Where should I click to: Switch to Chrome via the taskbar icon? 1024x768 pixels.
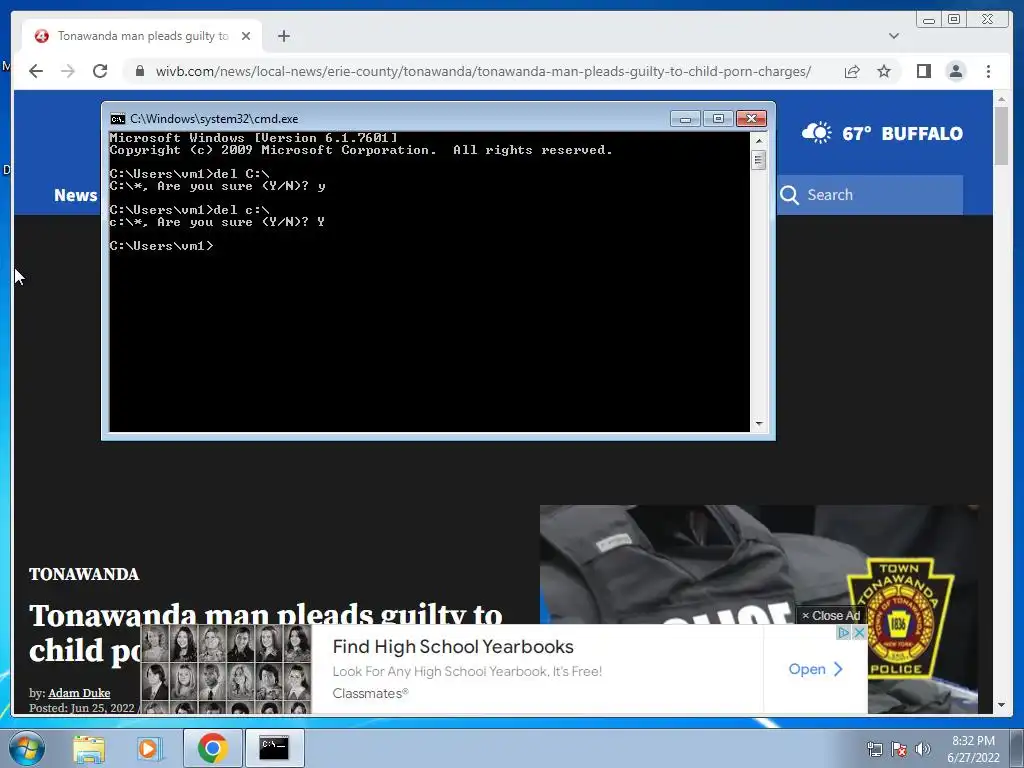[212, 748]
